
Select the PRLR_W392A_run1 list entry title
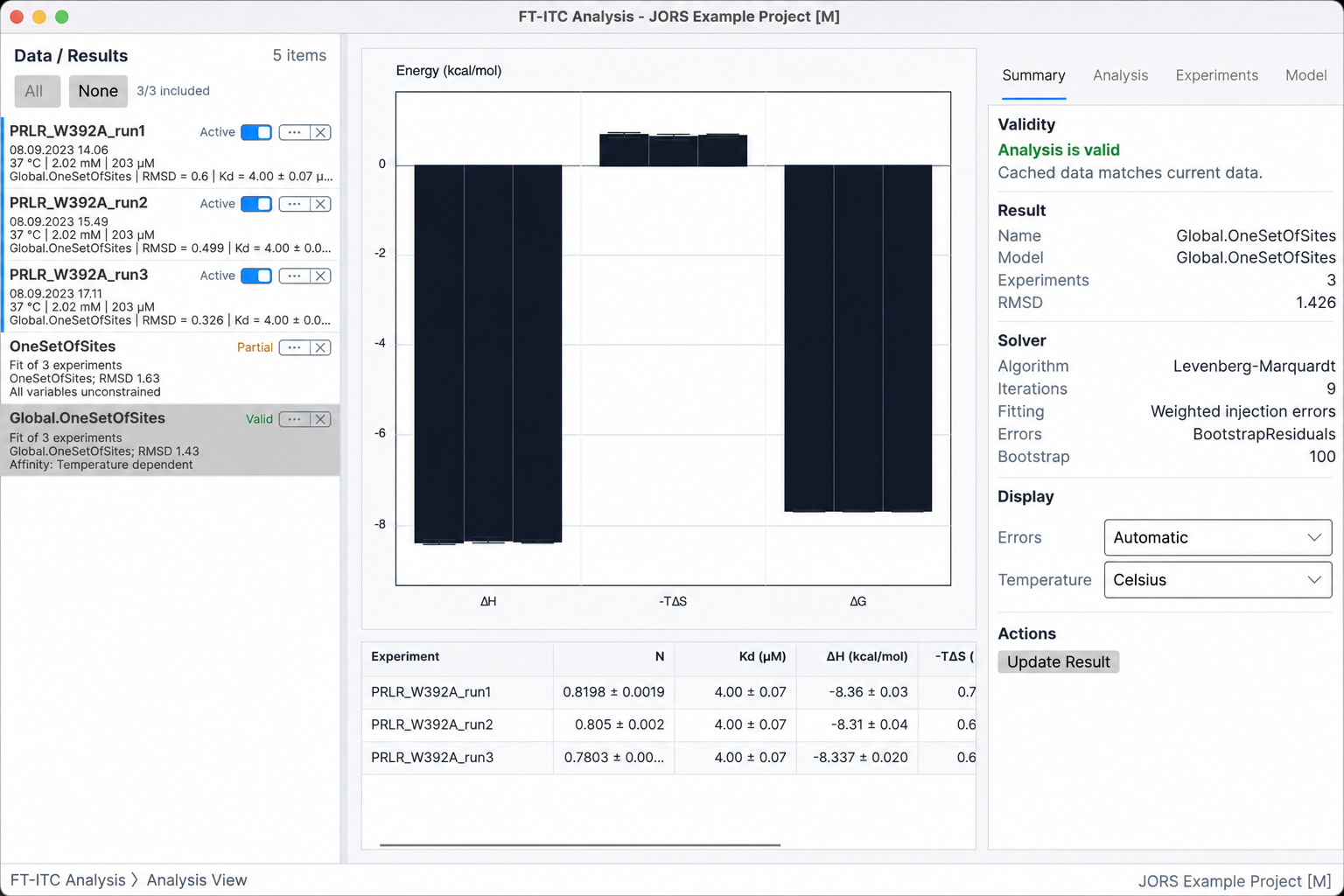[77, 131]
